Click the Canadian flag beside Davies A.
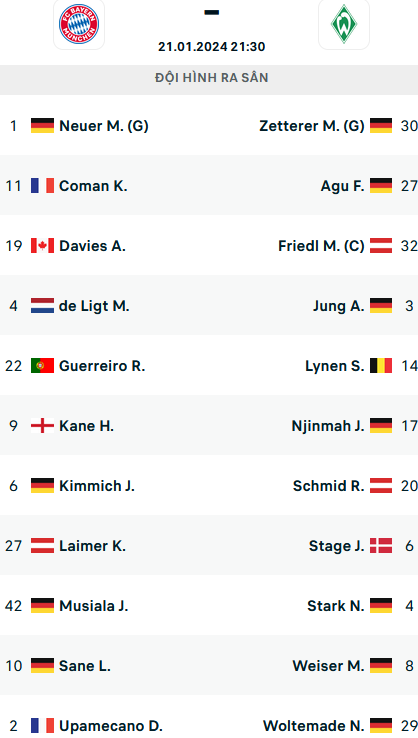Image resolution: width=418 pixels, height=738 pixels. point(42,246)
